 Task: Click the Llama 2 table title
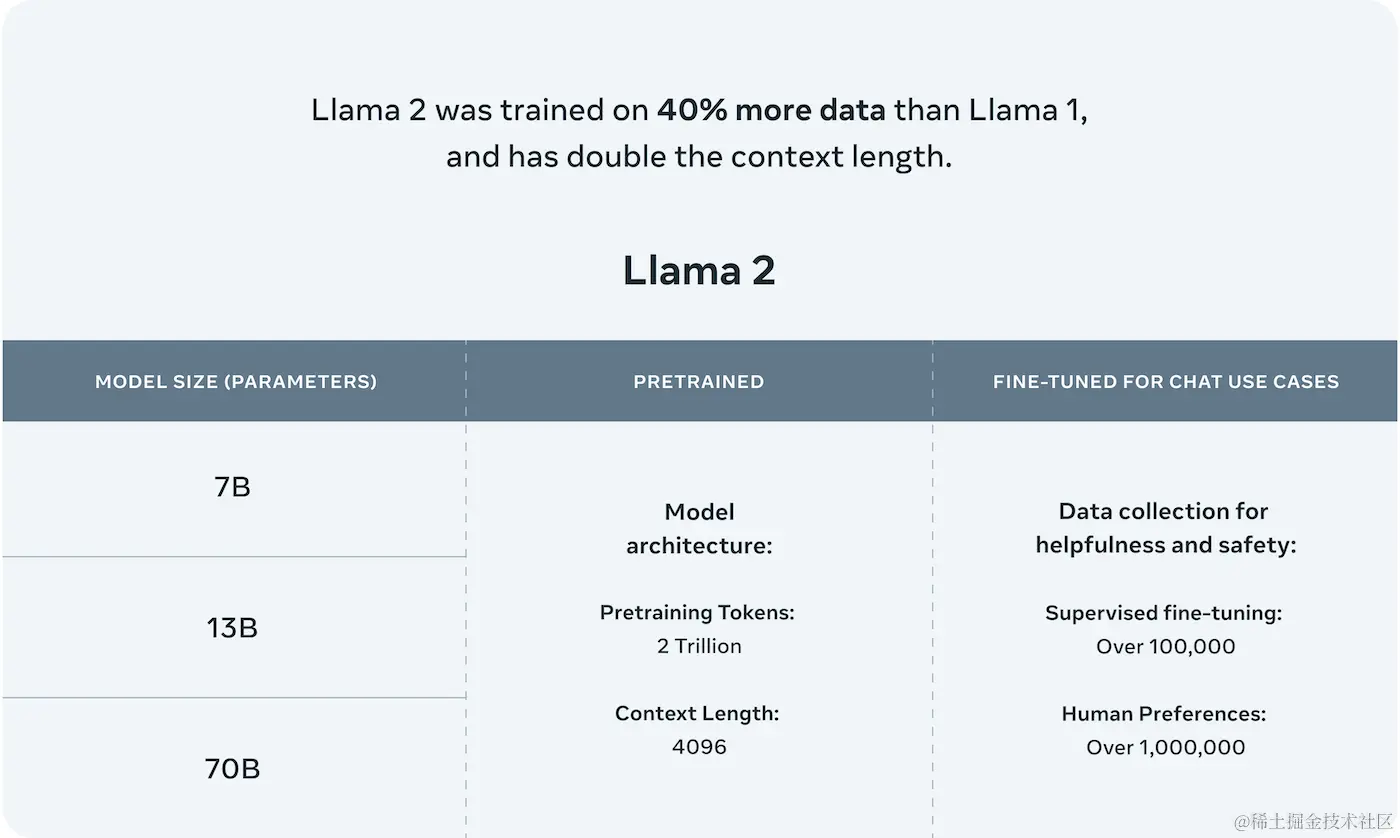tap(699, 271)
